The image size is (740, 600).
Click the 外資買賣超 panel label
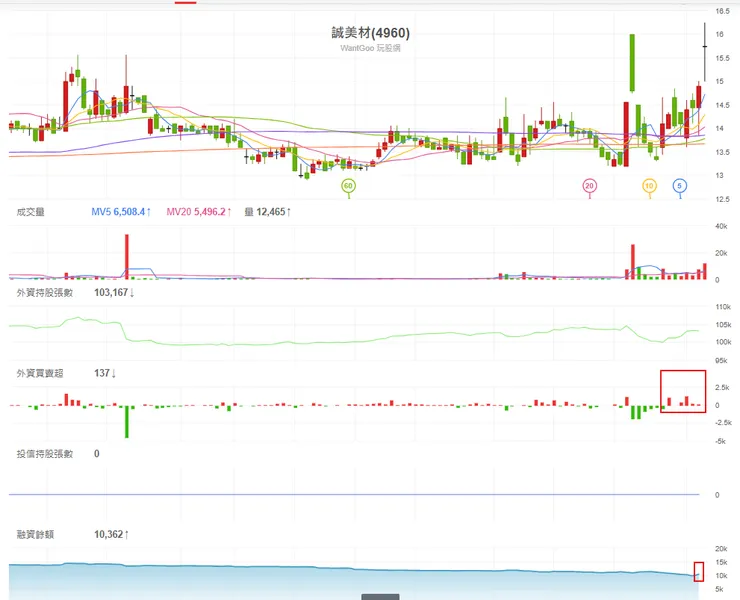click(40, 373)
